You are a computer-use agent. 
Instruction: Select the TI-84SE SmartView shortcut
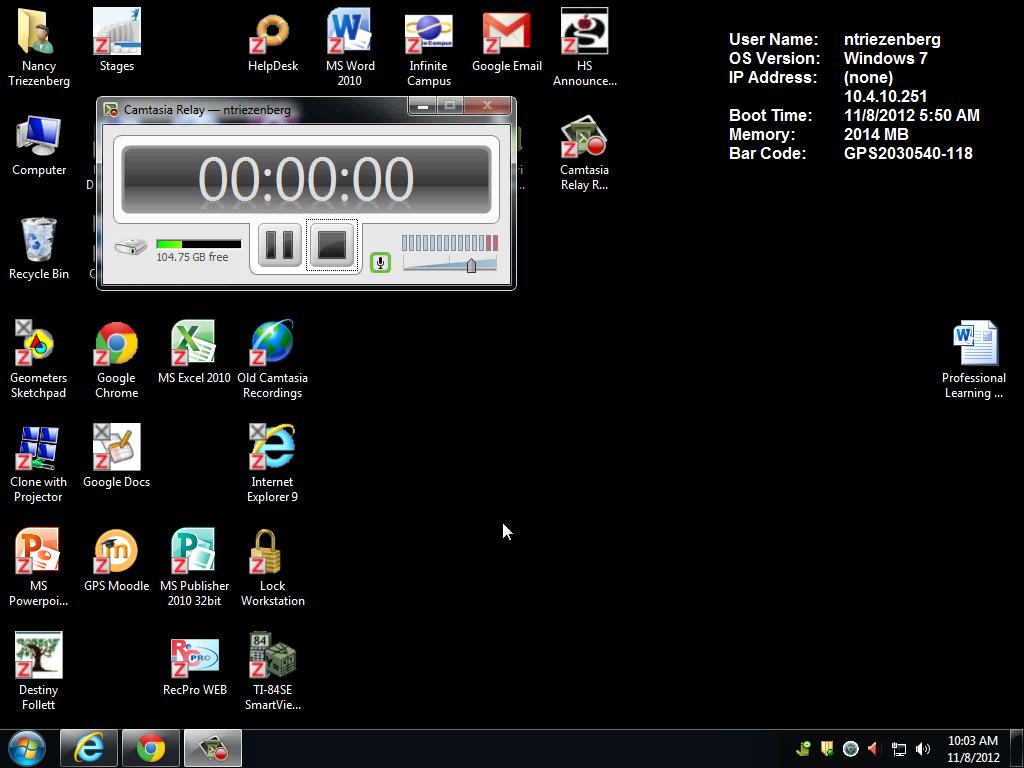click(272, 671)
